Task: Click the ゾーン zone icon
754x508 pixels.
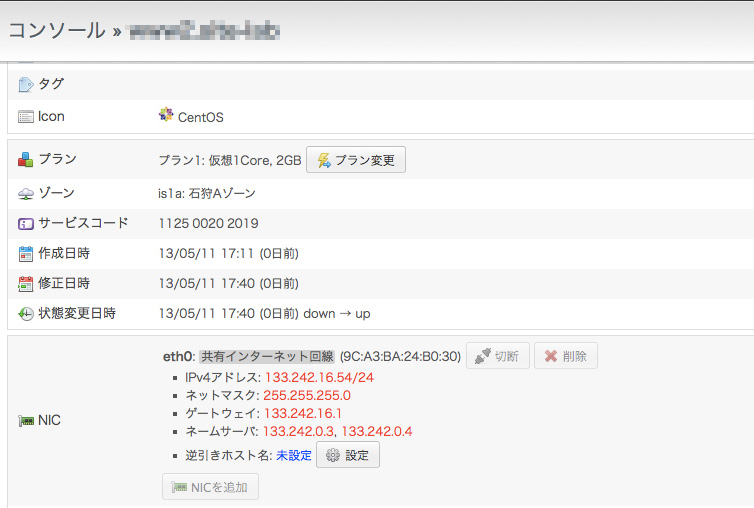Action: [26, 193]
